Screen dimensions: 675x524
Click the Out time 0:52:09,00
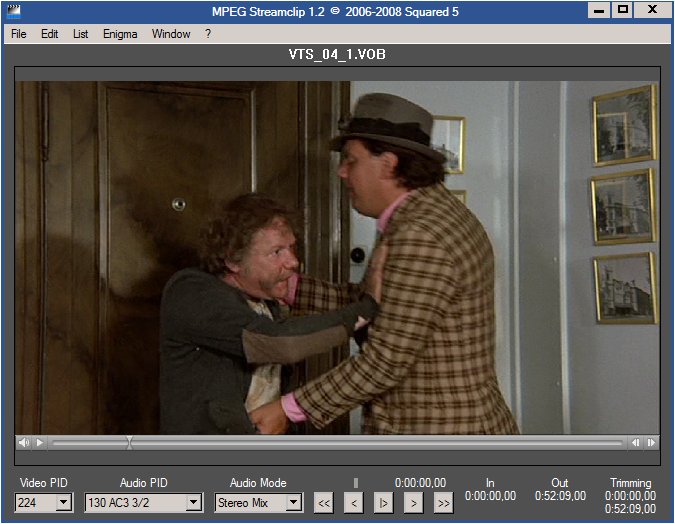coord(560,496)
